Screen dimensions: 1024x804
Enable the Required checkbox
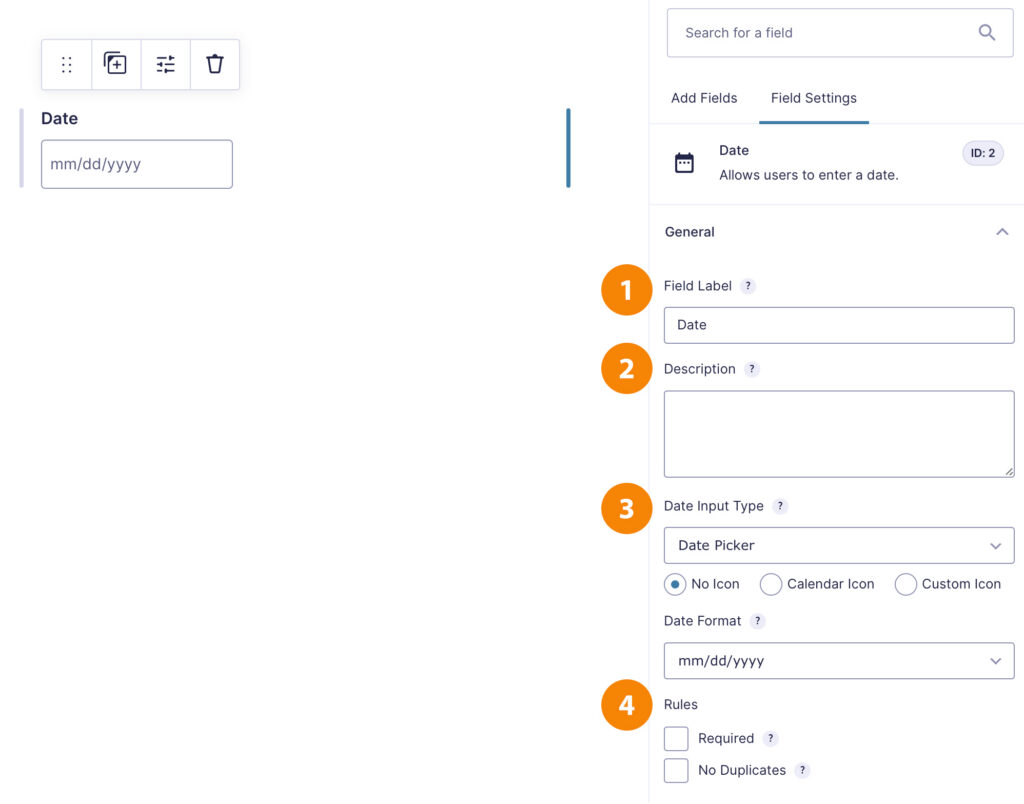pos(676,739)
